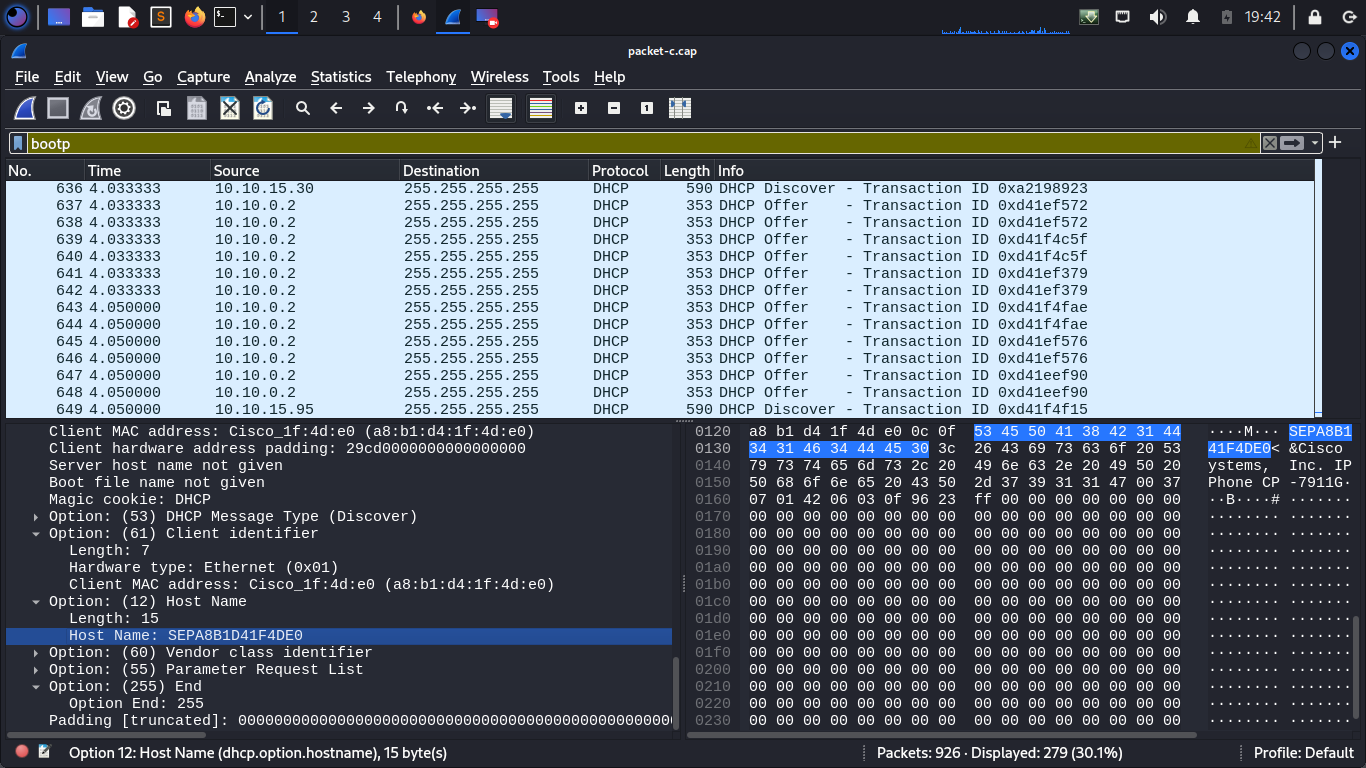1366x768 pixels.
Task: Open capture options gear icon
Action: coord(124,108)
